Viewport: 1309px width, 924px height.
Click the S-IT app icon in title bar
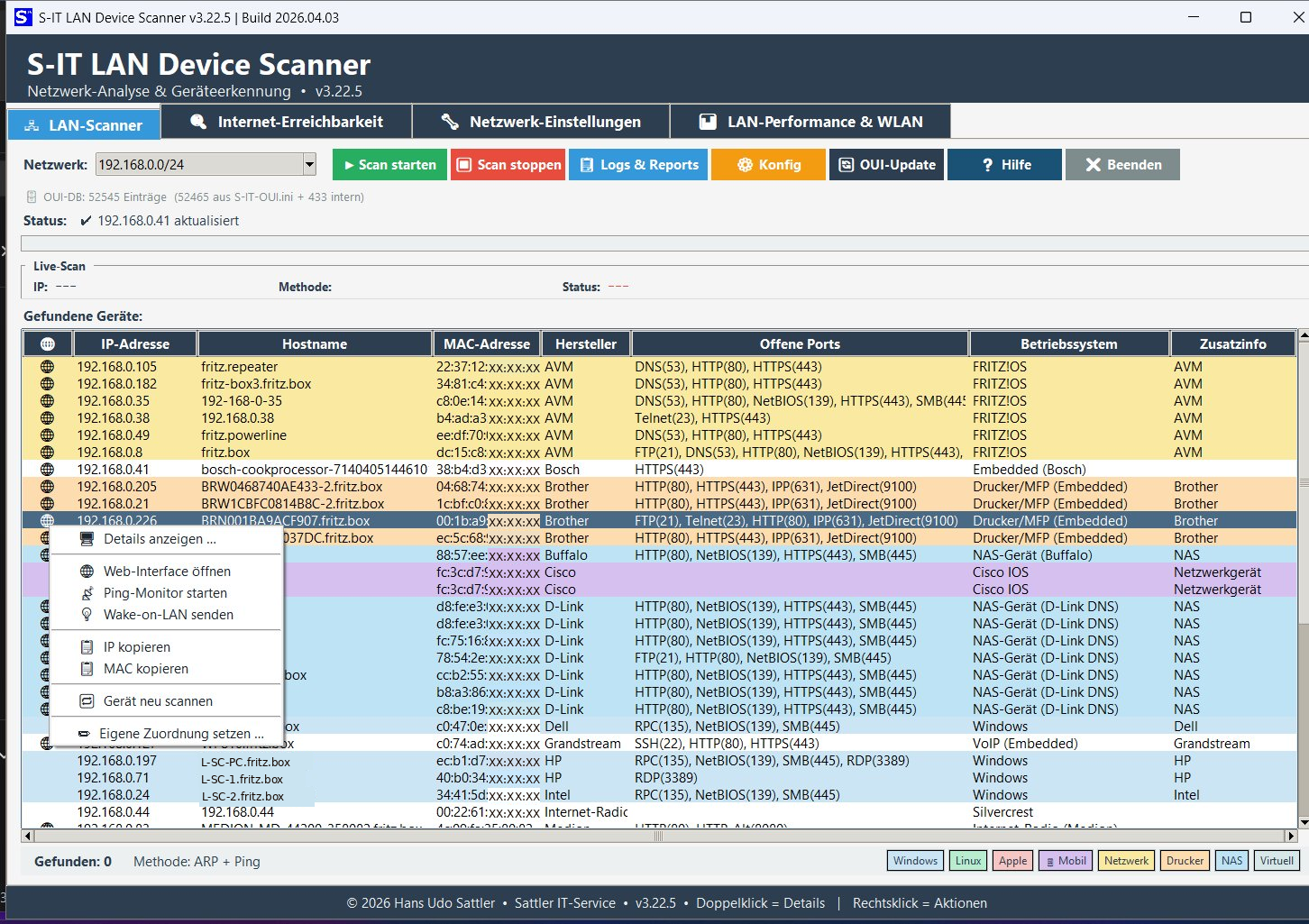pyautogui.click(x=23, y=17)
